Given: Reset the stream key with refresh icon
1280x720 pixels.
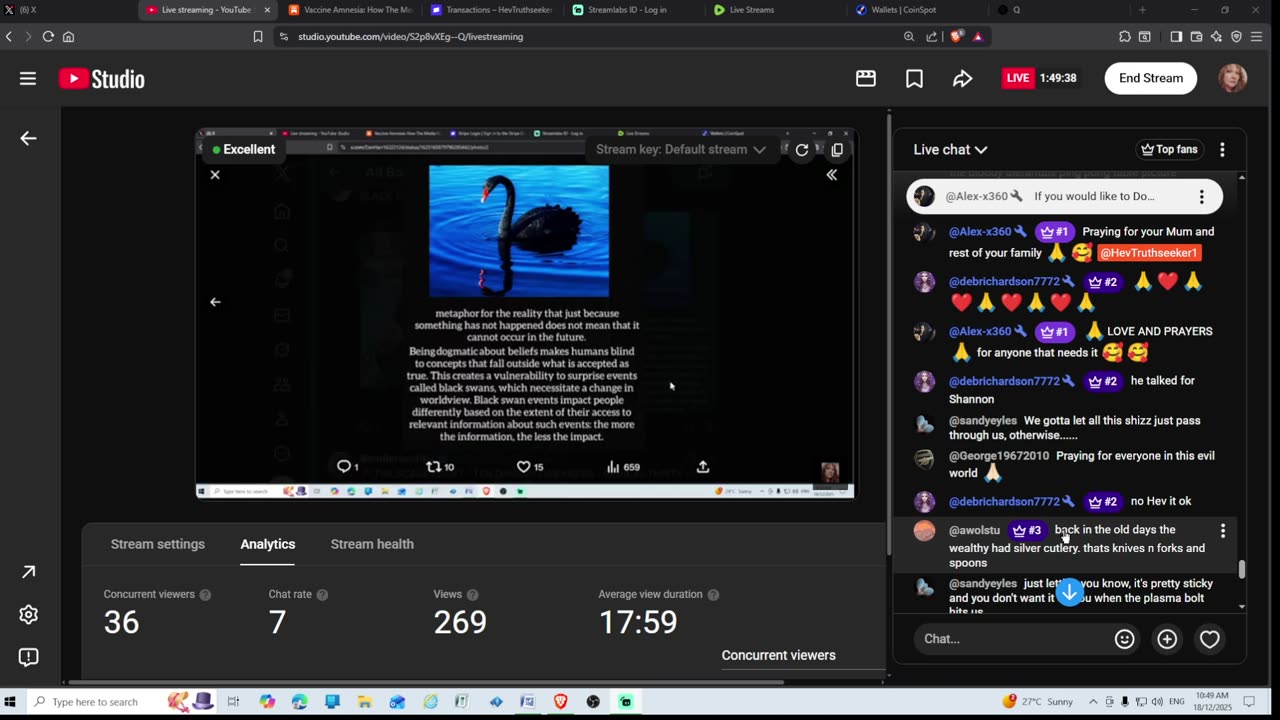Looking at the screenshot, I should pos(802,150).
